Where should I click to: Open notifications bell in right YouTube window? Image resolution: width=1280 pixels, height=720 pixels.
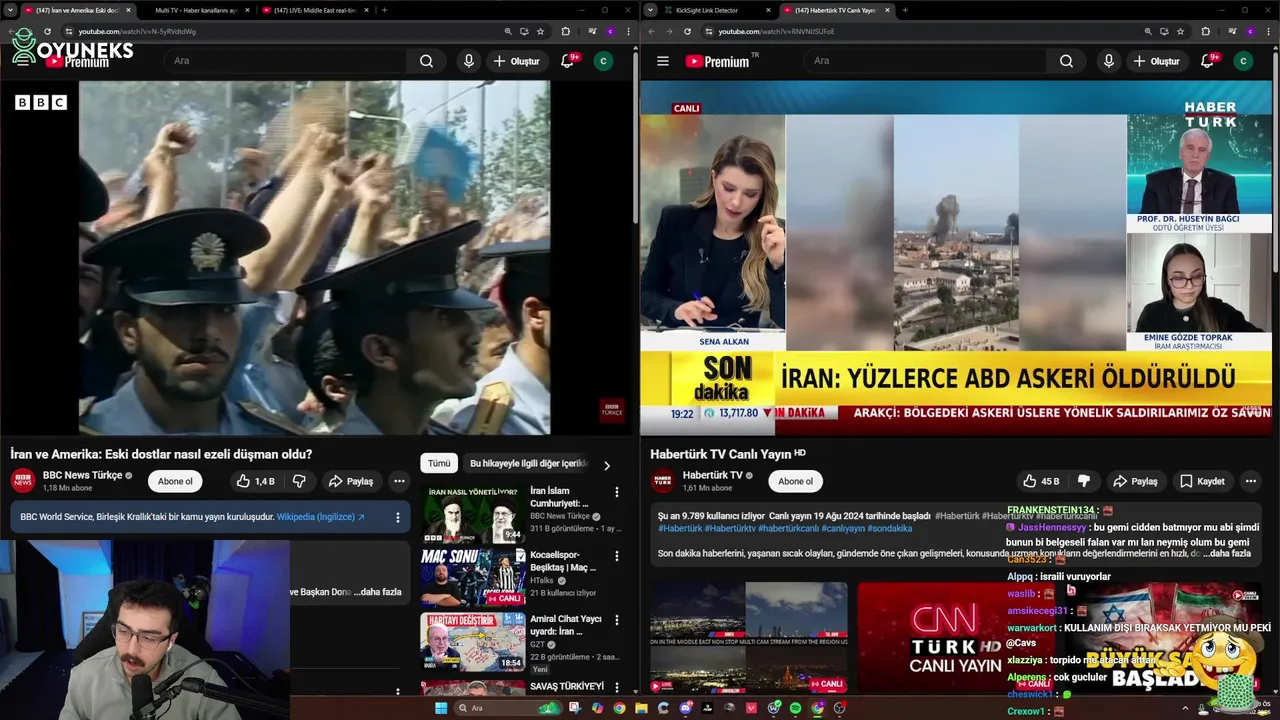click(1207, 61)
